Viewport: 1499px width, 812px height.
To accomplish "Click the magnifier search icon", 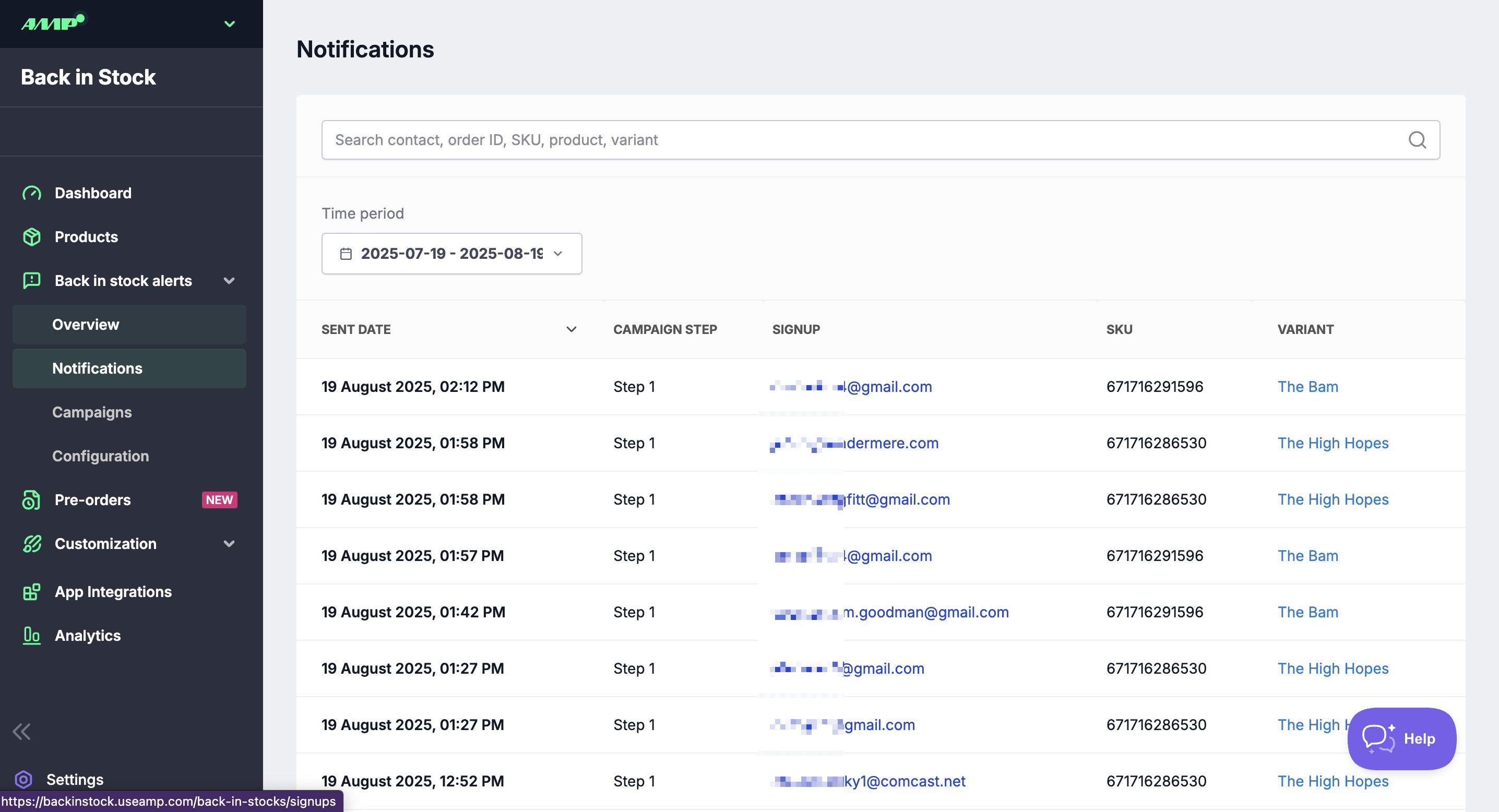I will coord(1417,140).
